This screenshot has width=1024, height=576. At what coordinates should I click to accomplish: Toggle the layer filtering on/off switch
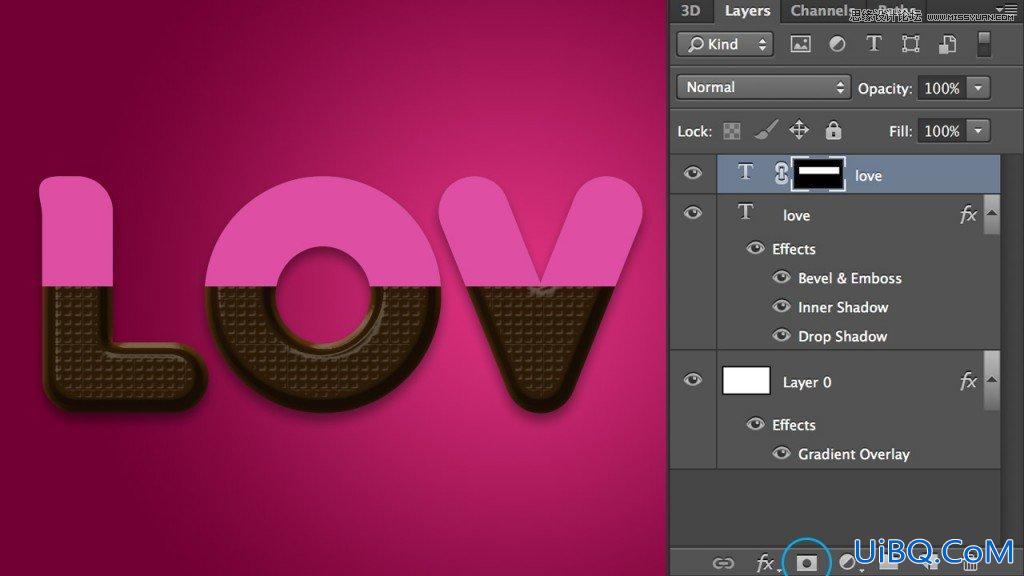[984, 44]
